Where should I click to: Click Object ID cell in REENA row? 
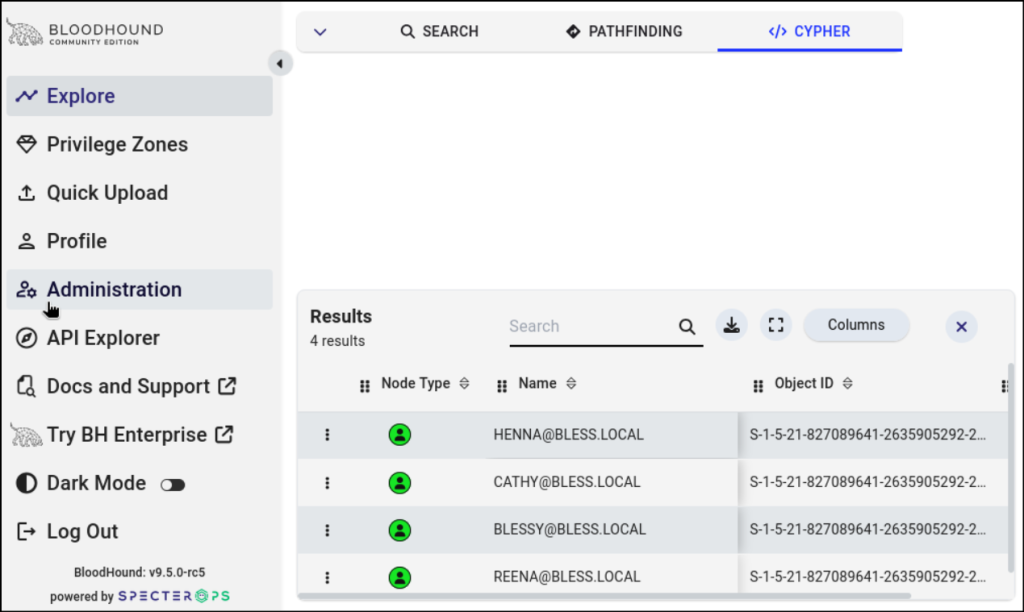click(868, 577)
